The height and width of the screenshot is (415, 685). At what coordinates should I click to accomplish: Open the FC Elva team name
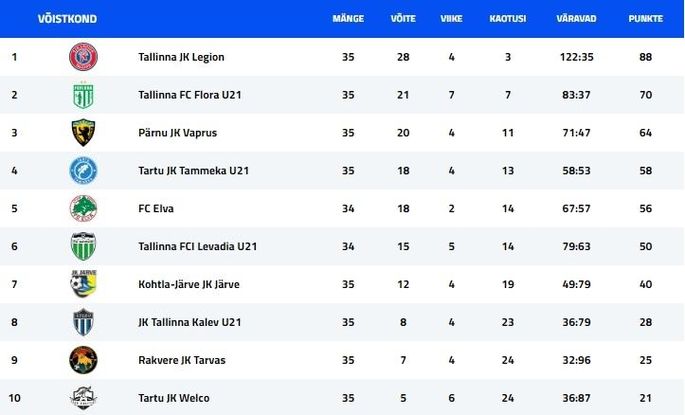point(156,208)
